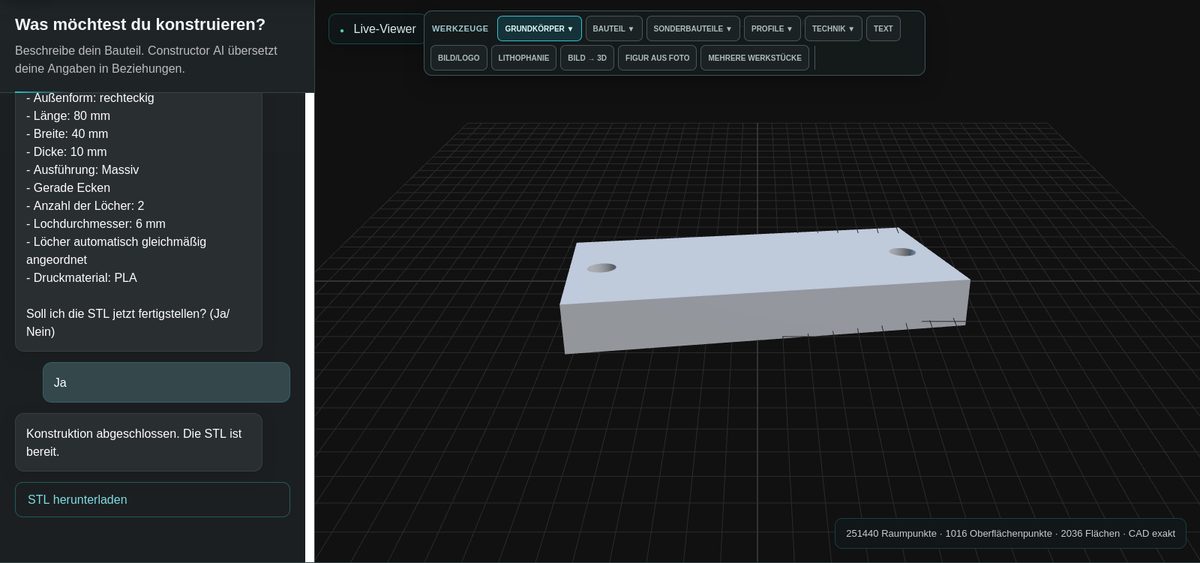Expand the Bauteil tool dropdown
Viewport: 1200px width, 563px height.
pyautogui.click(x=614, y=29)
